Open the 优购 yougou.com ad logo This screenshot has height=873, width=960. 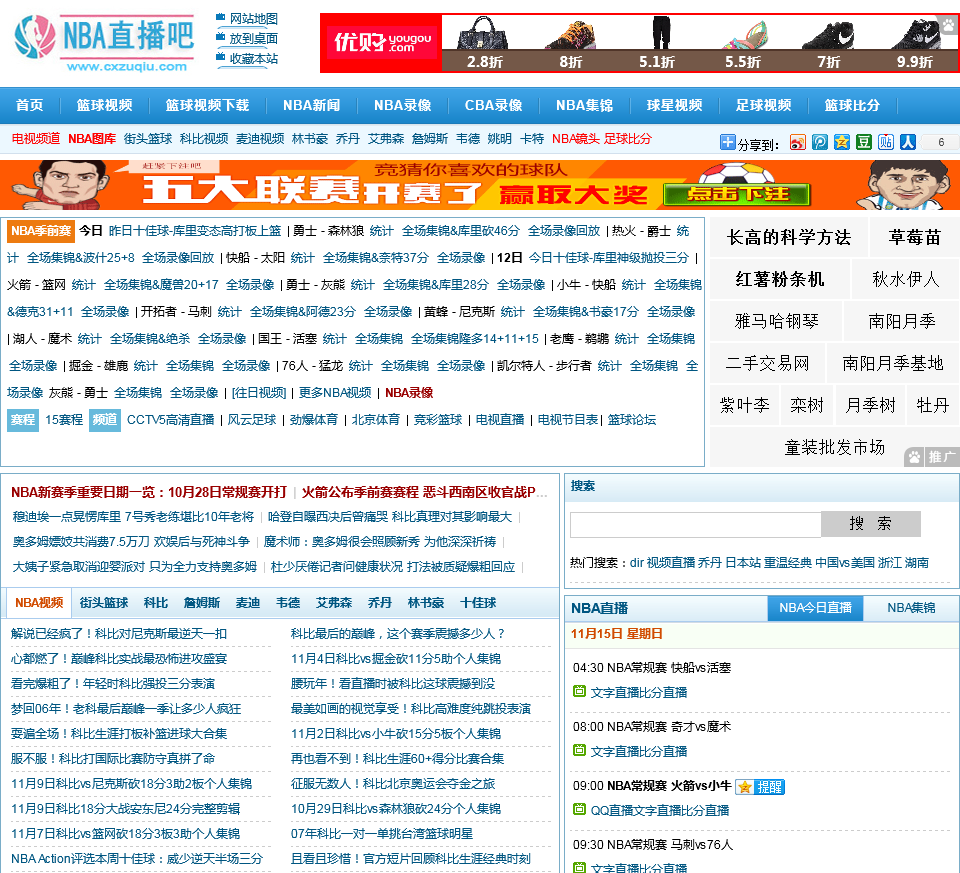tap(382, 43)
